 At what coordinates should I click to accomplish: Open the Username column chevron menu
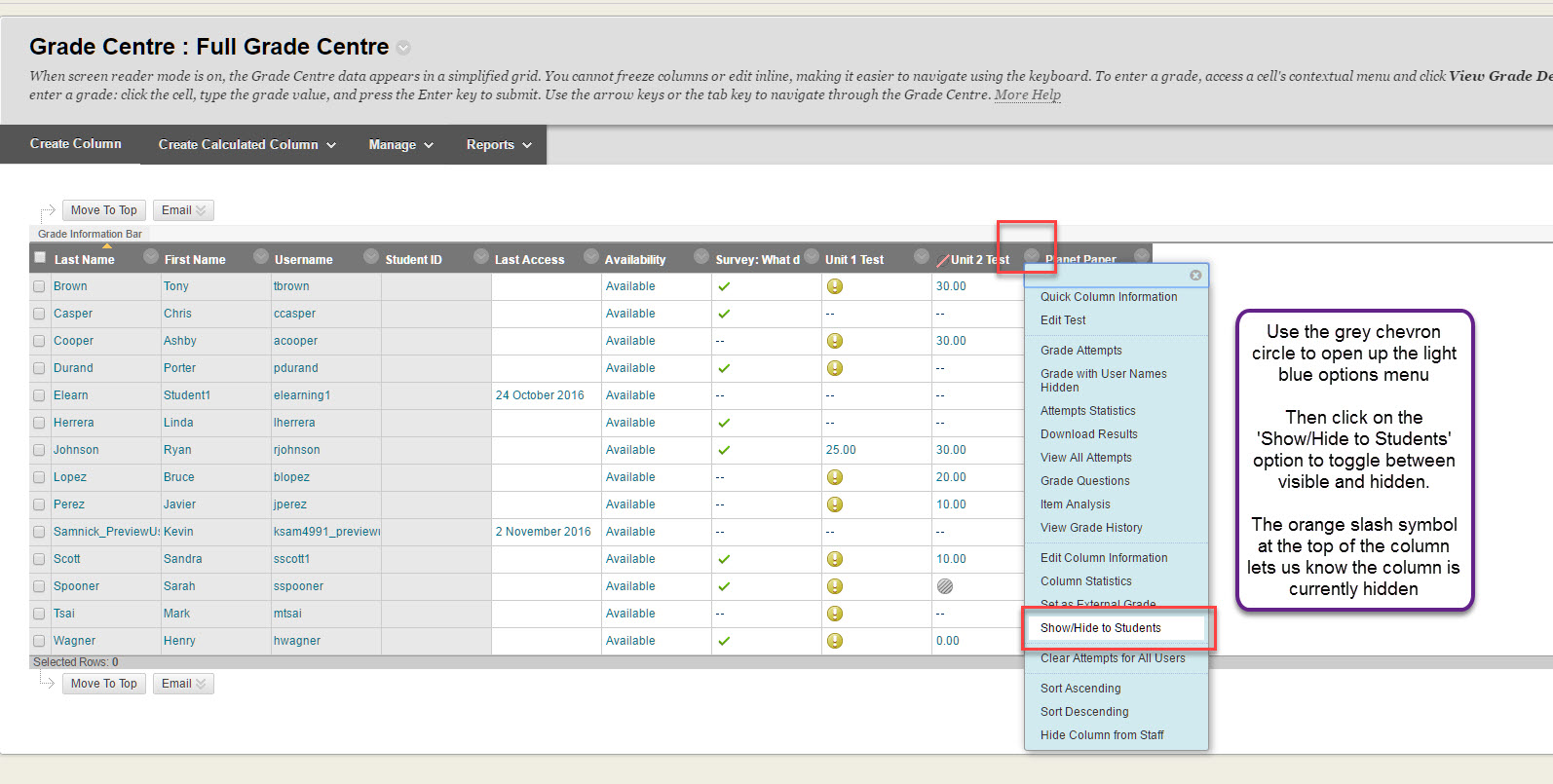click(370, 256)
